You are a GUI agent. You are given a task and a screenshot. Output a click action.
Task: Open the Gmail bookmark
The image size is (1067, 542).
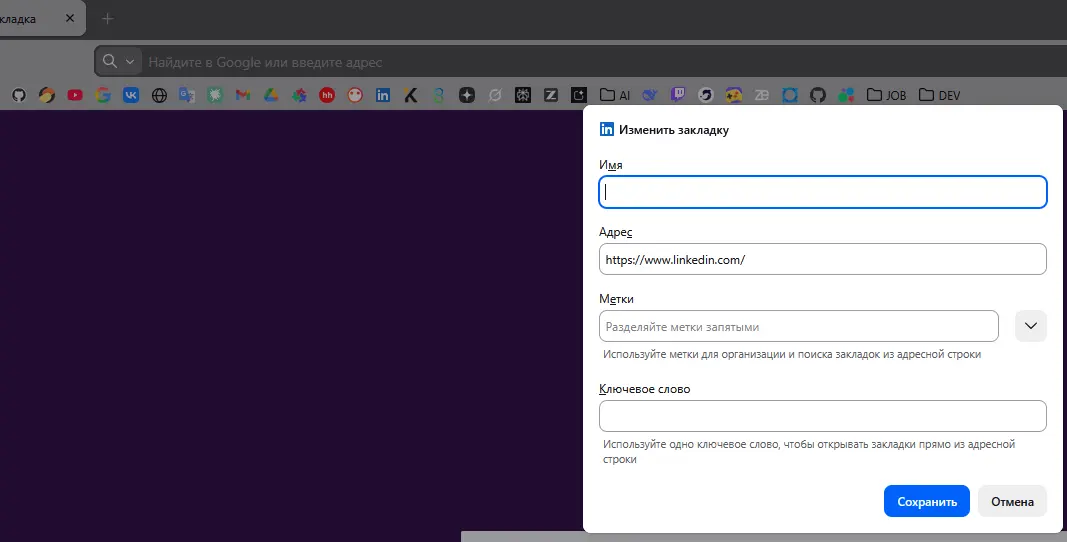coord(243,95)
